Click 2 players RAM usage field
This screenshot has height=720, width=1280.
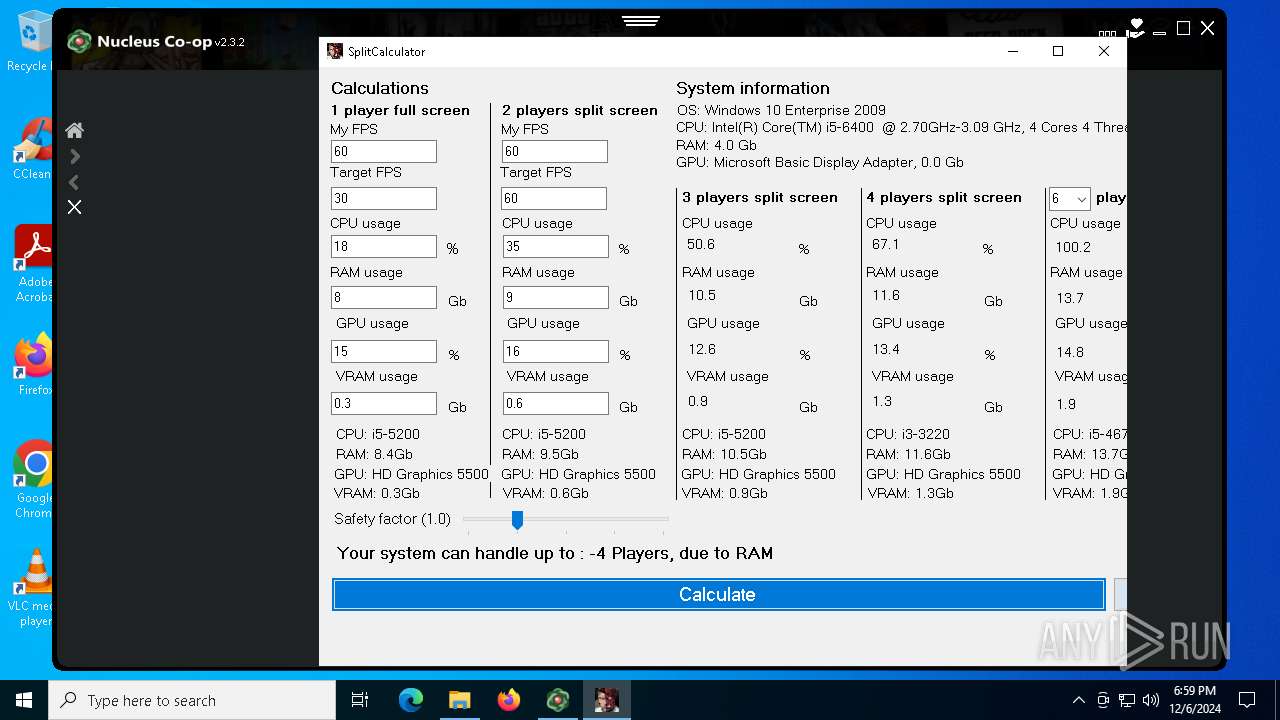[x=555, y=297]
